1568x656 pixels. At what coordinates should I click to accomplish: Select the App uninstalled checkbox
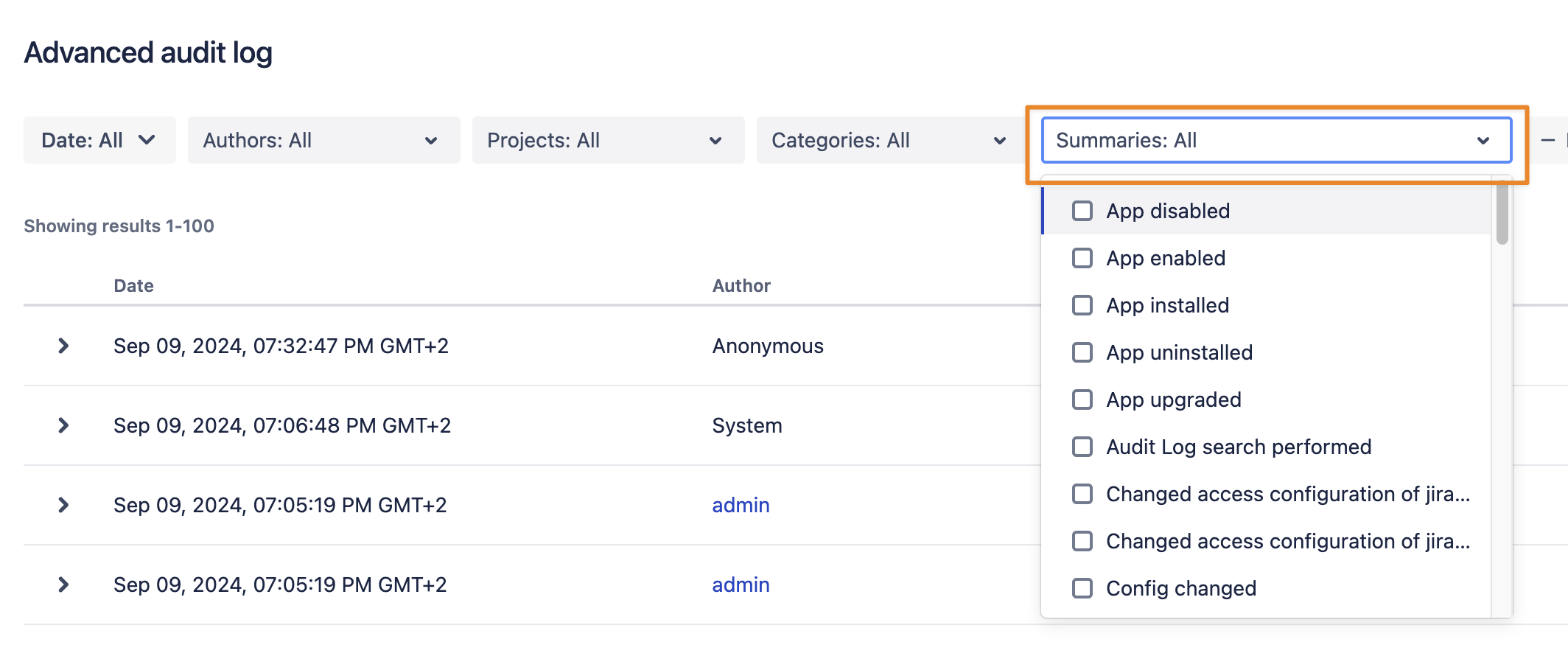click(x=1082, y=353)
